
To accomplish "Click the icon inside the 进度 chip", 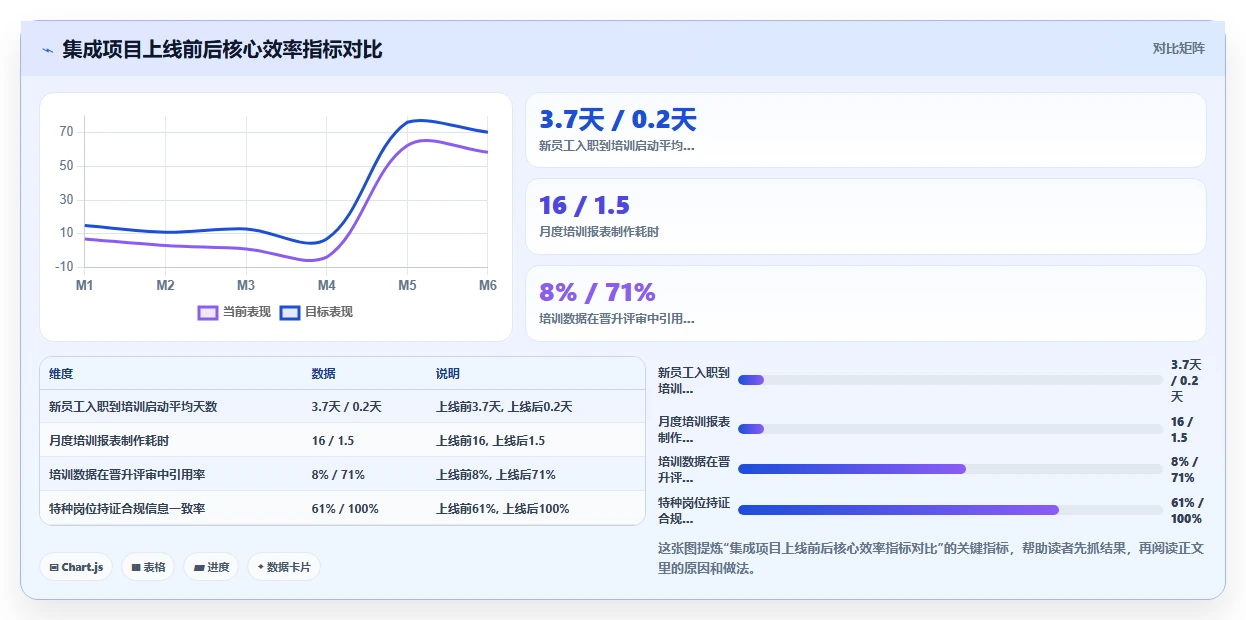I will pyautogui.click(x=199, y=568).
